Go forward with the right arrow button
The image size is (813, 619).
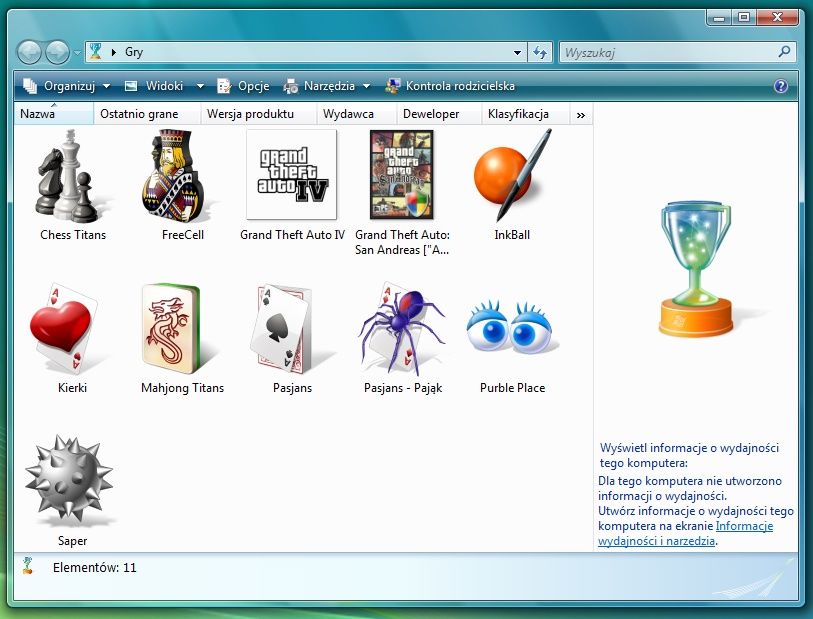coord(57,52)
